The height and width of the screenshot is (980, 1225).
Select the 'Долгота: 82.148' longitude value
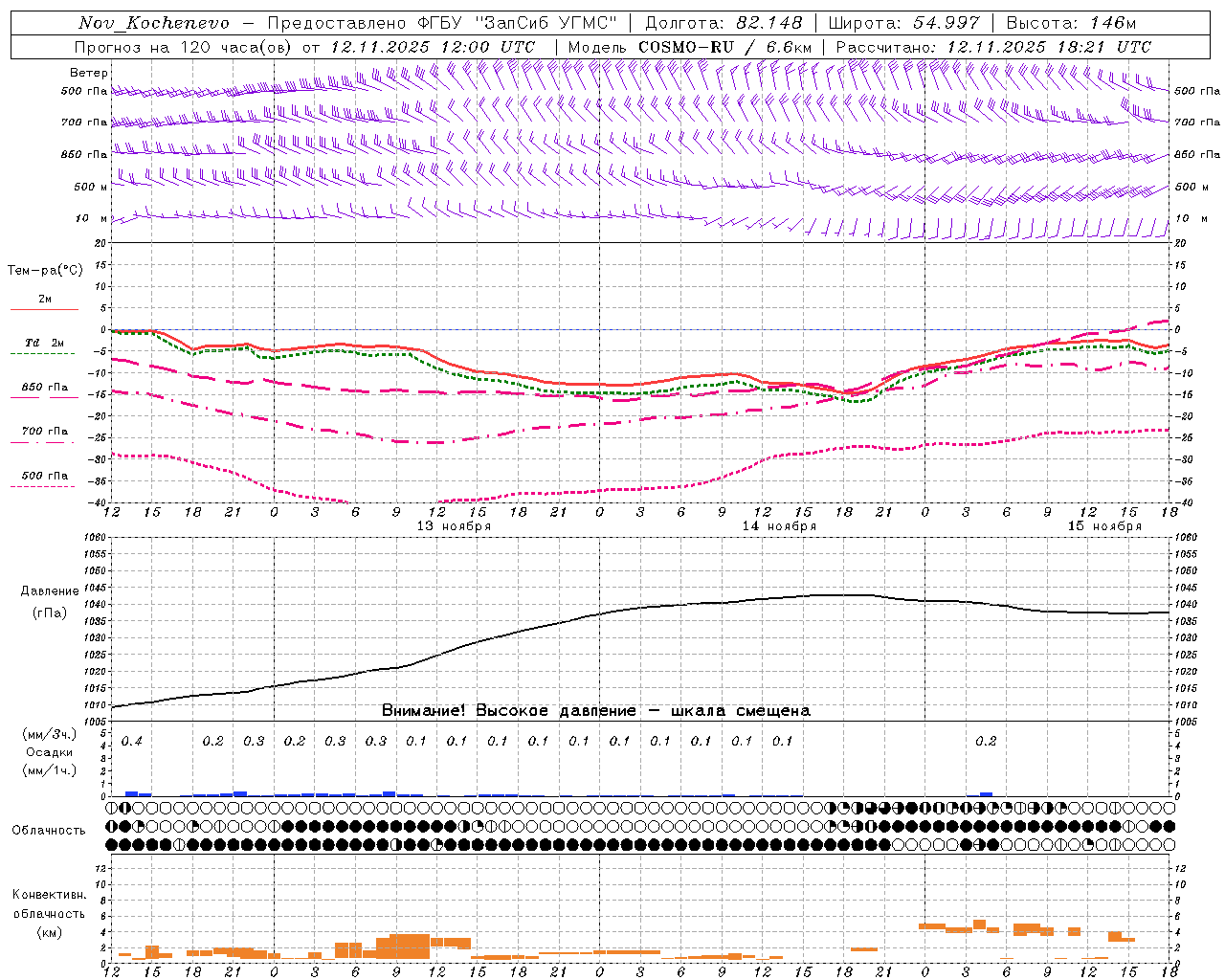coord(724,23)
